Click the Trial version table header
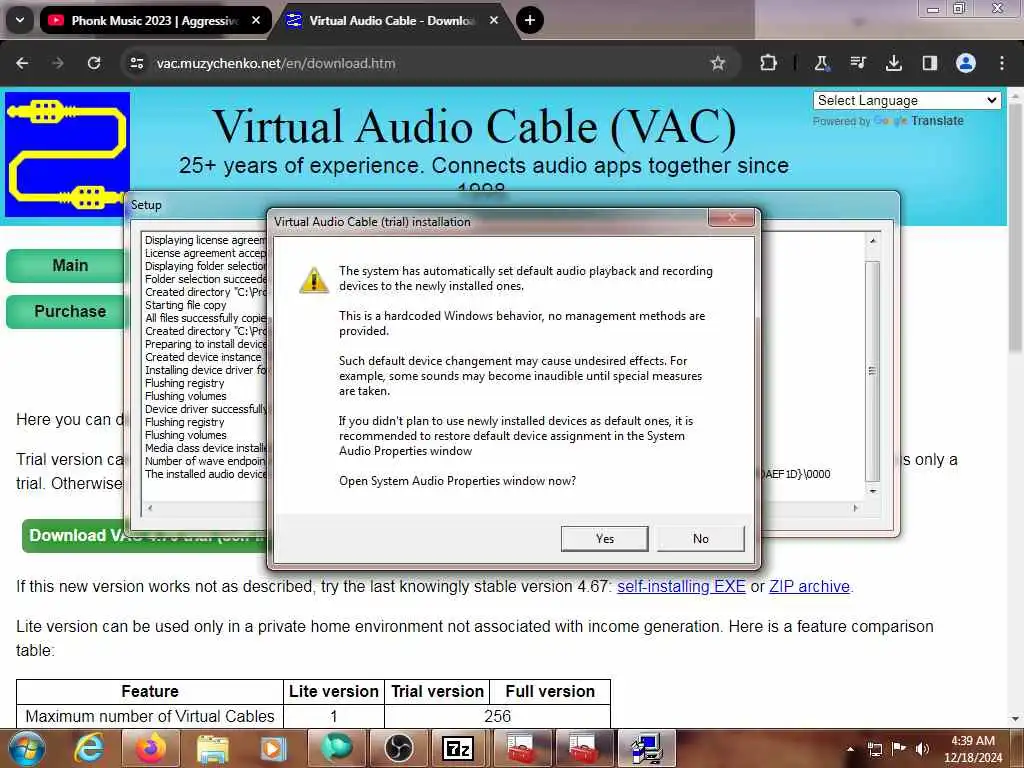This screenshot has height=768, width=1024. [x=438, y=692]
